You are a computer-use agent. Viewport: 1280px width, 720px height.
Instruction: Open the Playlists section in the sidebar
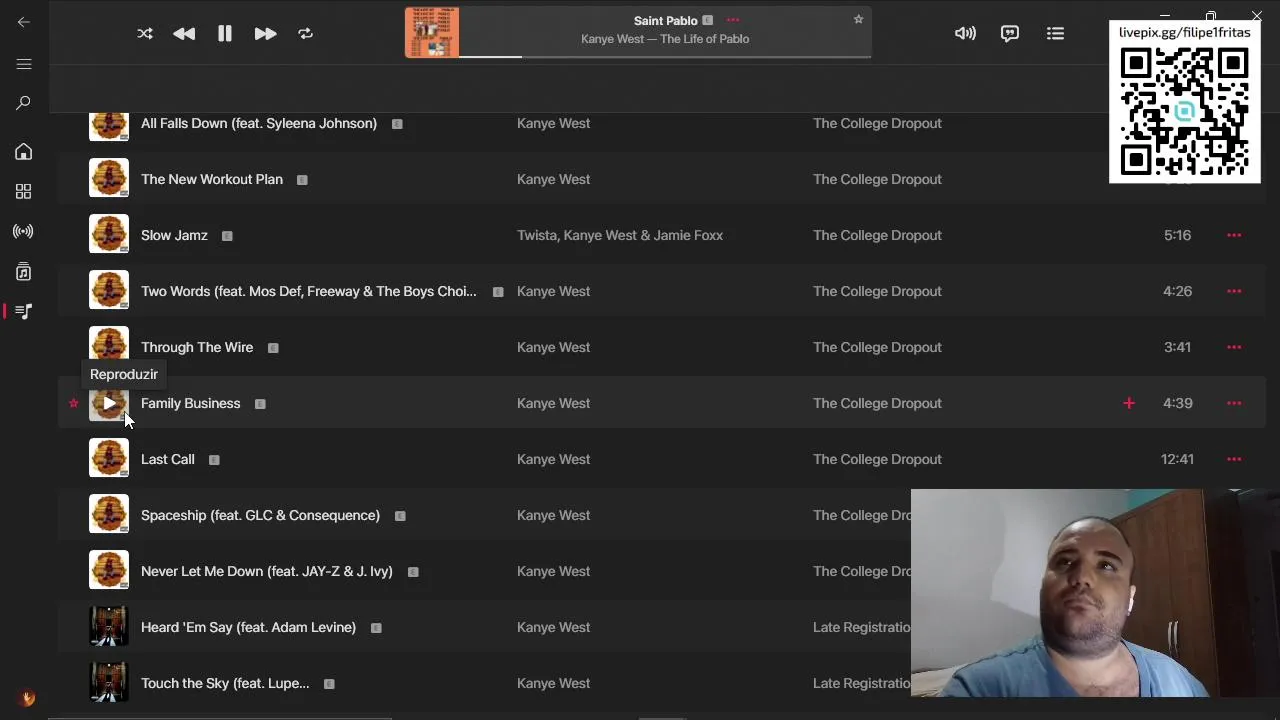pos(24,312)
